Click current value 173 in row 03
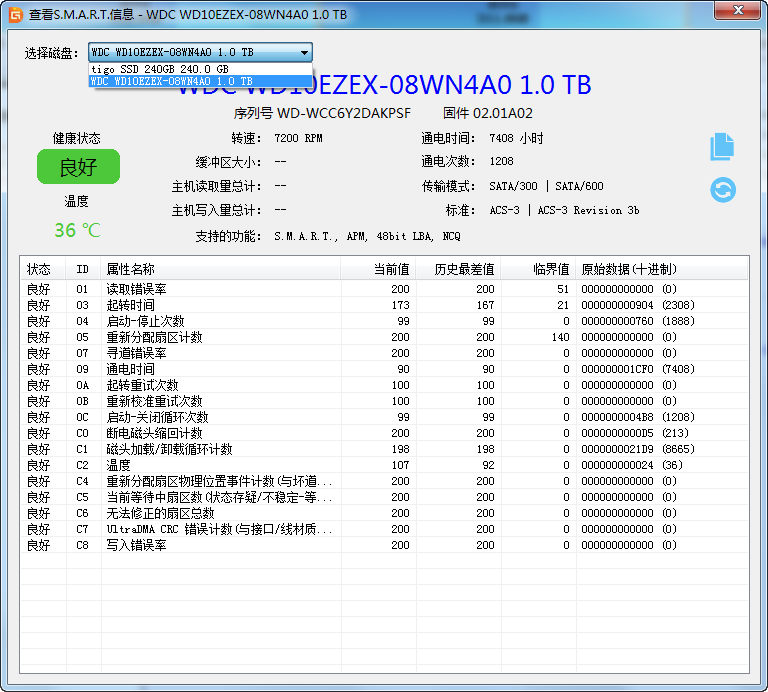This screenshot has width=768, height=692. tap(401, 305)
